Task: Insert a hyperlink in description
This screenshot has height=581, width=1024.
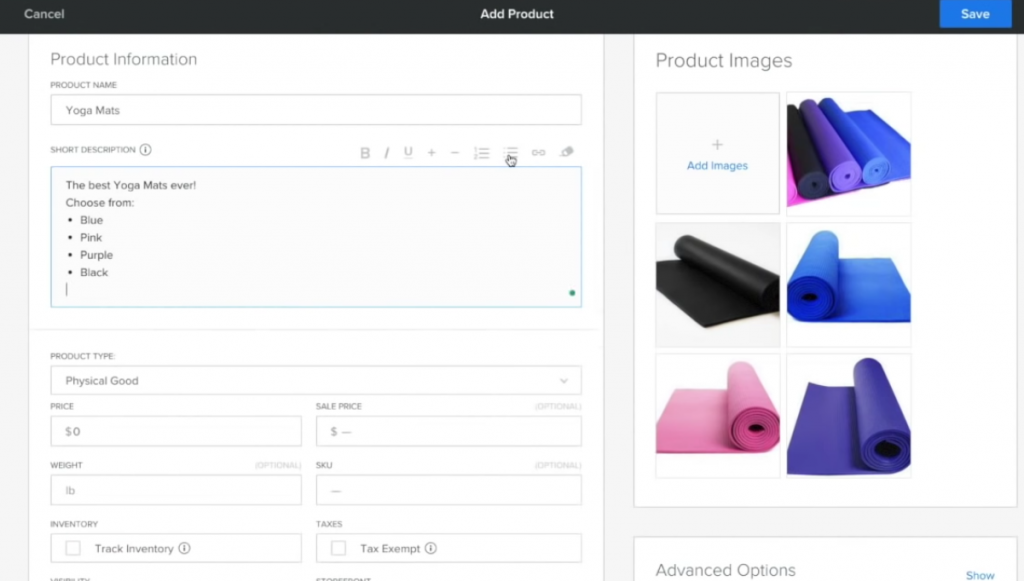Action: tap(538, 153)
